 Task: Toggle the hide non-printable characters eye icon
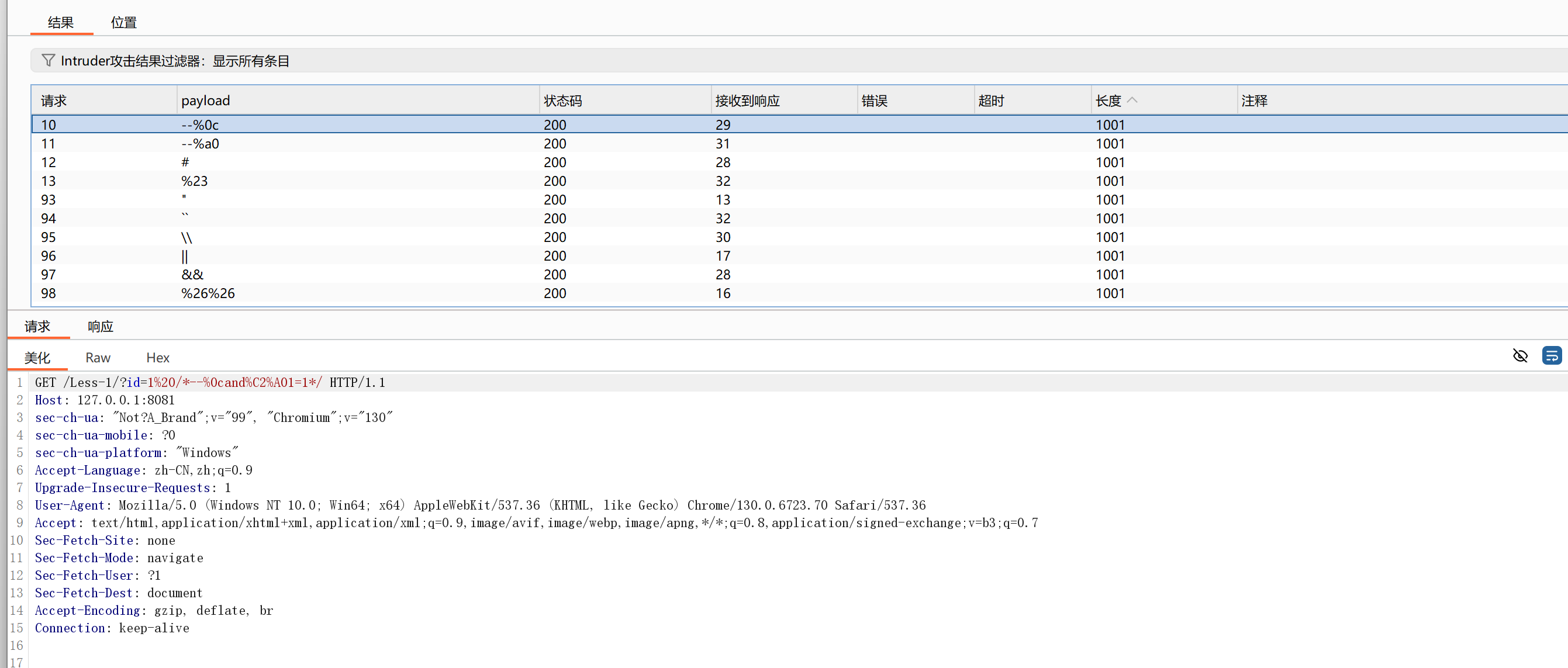pyautogui.click(x=1520, y=356)
